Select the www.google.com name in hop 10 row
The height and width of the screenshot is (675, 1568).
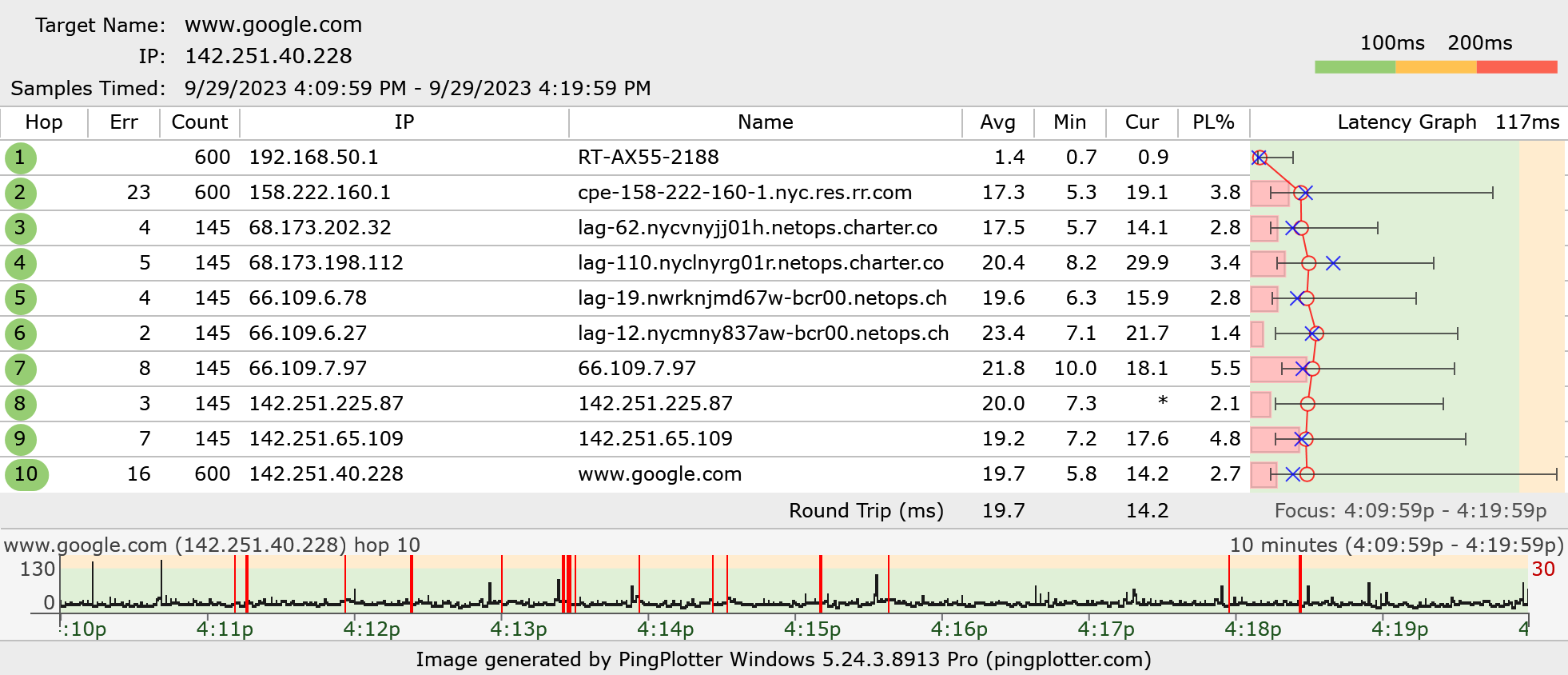(659, 474)
